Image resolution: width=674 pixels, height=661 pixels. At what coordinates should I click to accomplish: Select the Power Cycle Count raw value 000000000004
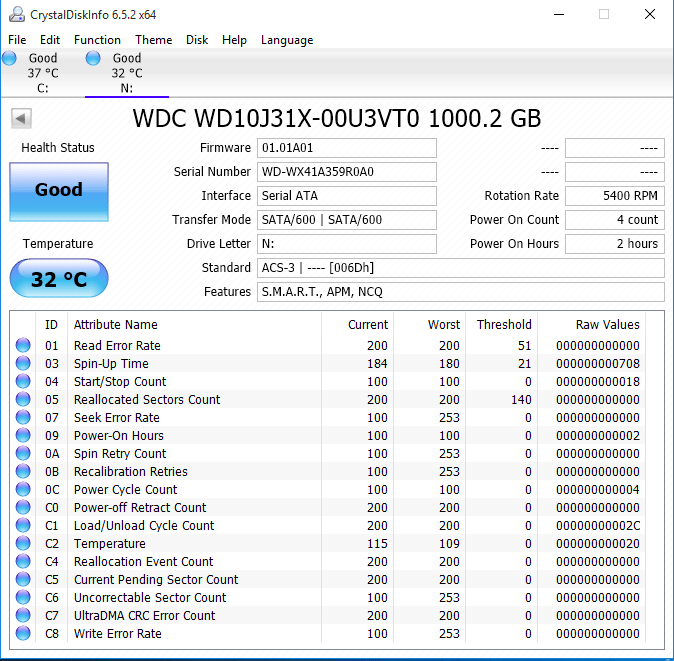click(597, 490)
